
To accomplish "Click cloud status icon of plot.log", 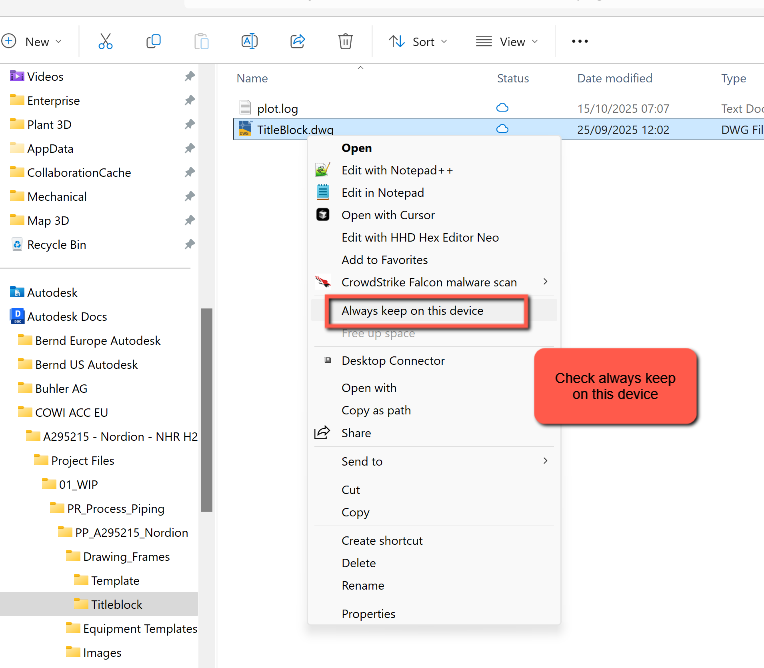I will [502, 108].
